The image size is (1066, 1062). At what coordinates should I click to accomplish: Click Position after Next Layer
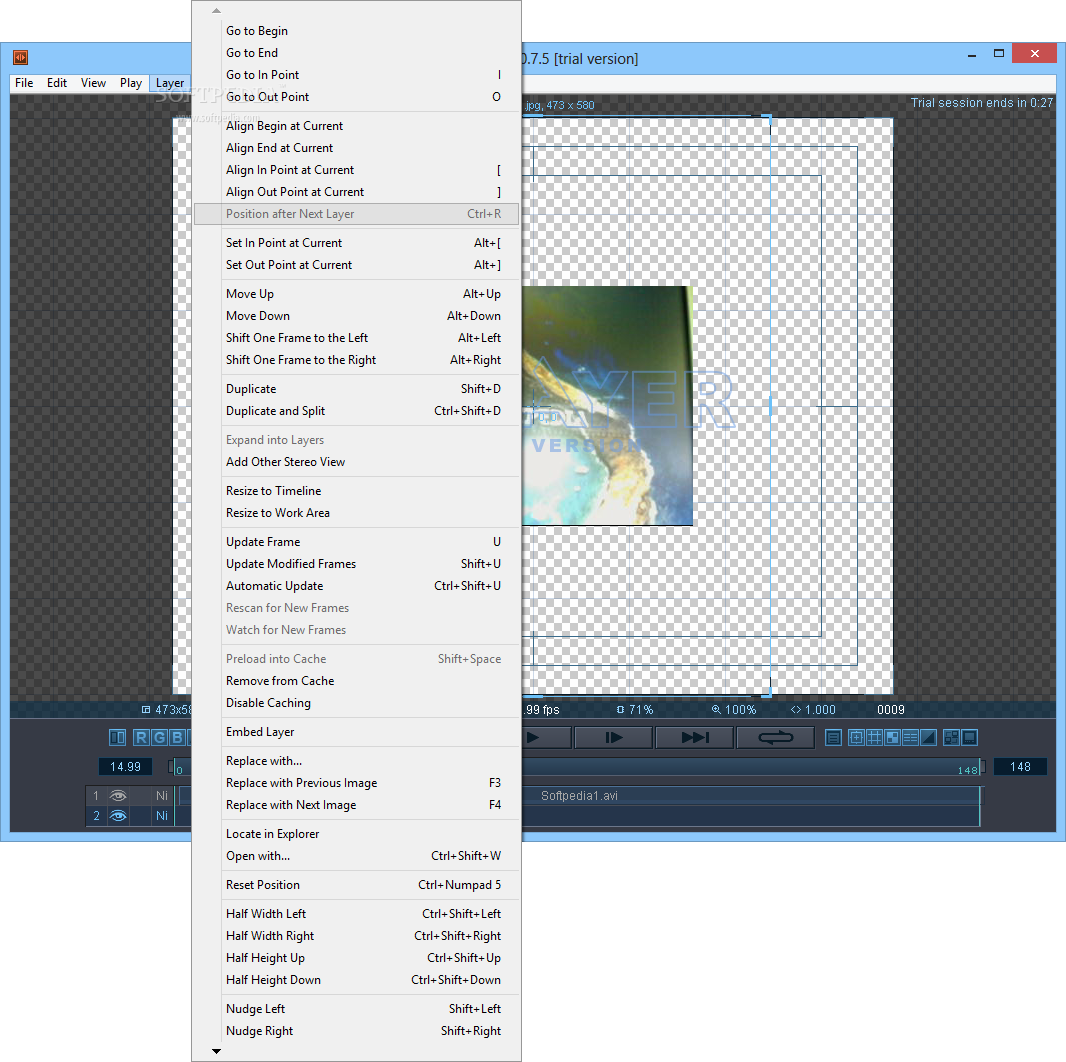356,213
